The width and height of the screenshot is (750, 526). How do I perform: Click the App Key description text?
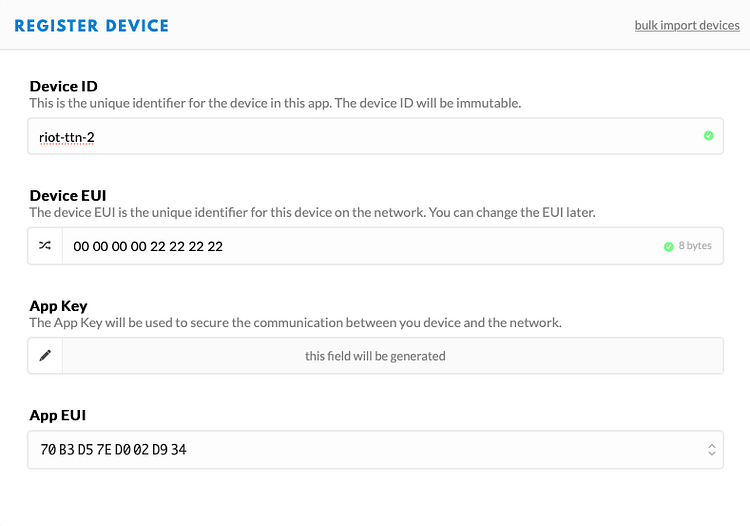click(x=295, y=323)
